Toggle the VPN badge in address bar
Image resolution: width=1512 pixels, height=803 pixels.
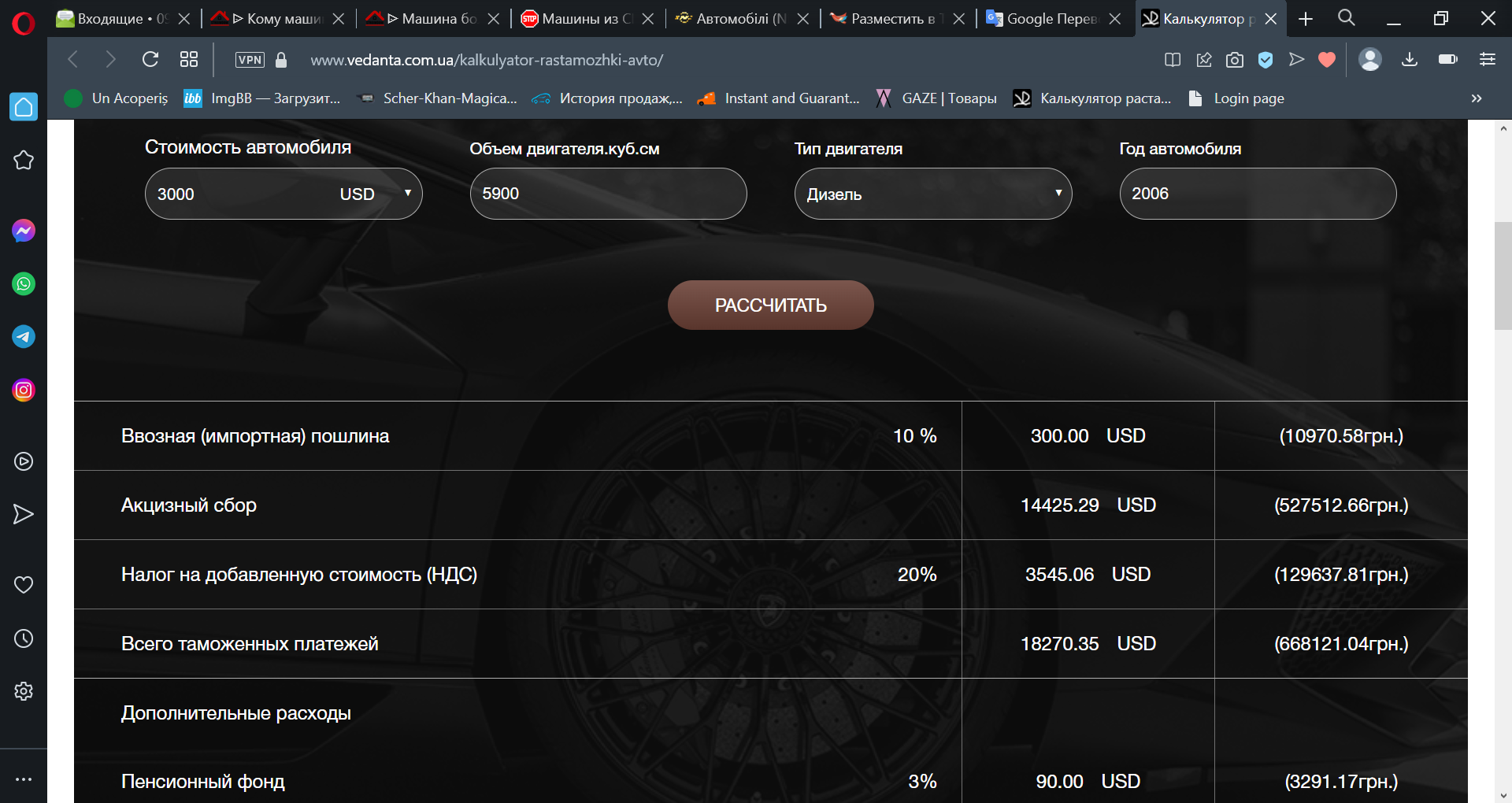click(x=250, y=60)
